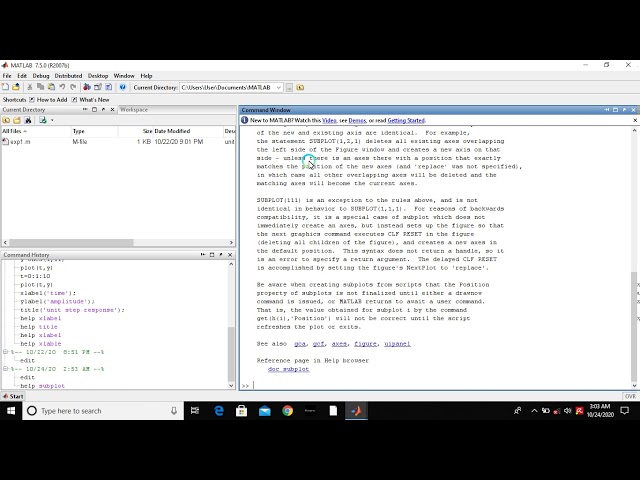
Task: Click the browse for folder ellipsis button
Action: click(289, 87)
